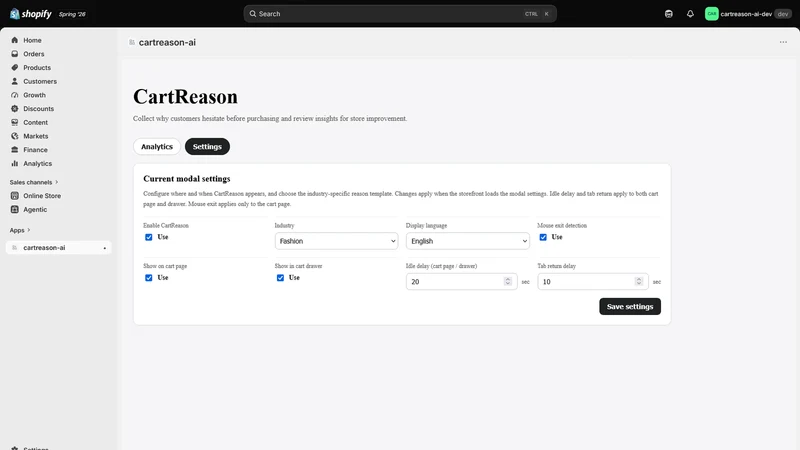Screen dimensions: 800x450
Task: Click the green store avatar
Action: point(711,14)
